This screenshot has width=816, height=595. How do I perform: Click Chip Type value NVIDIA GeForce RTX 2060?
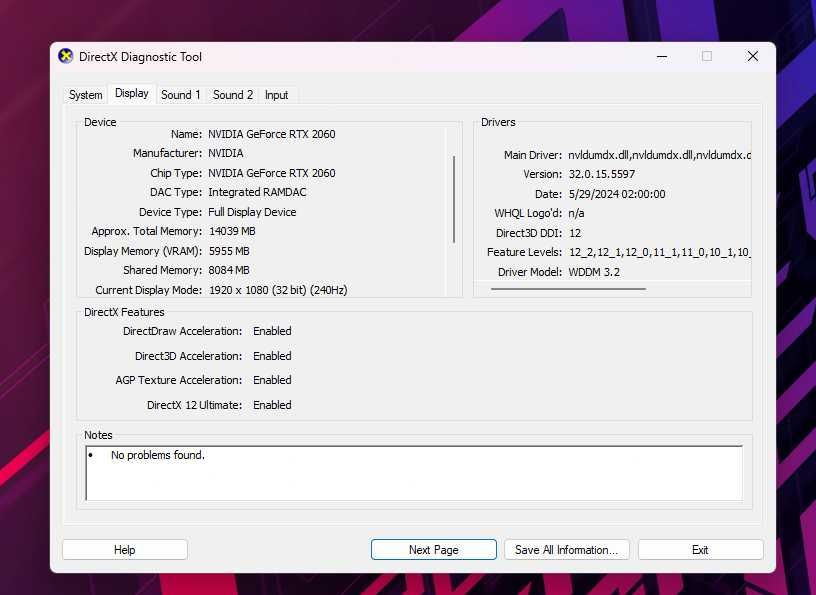tap(272, 173)
